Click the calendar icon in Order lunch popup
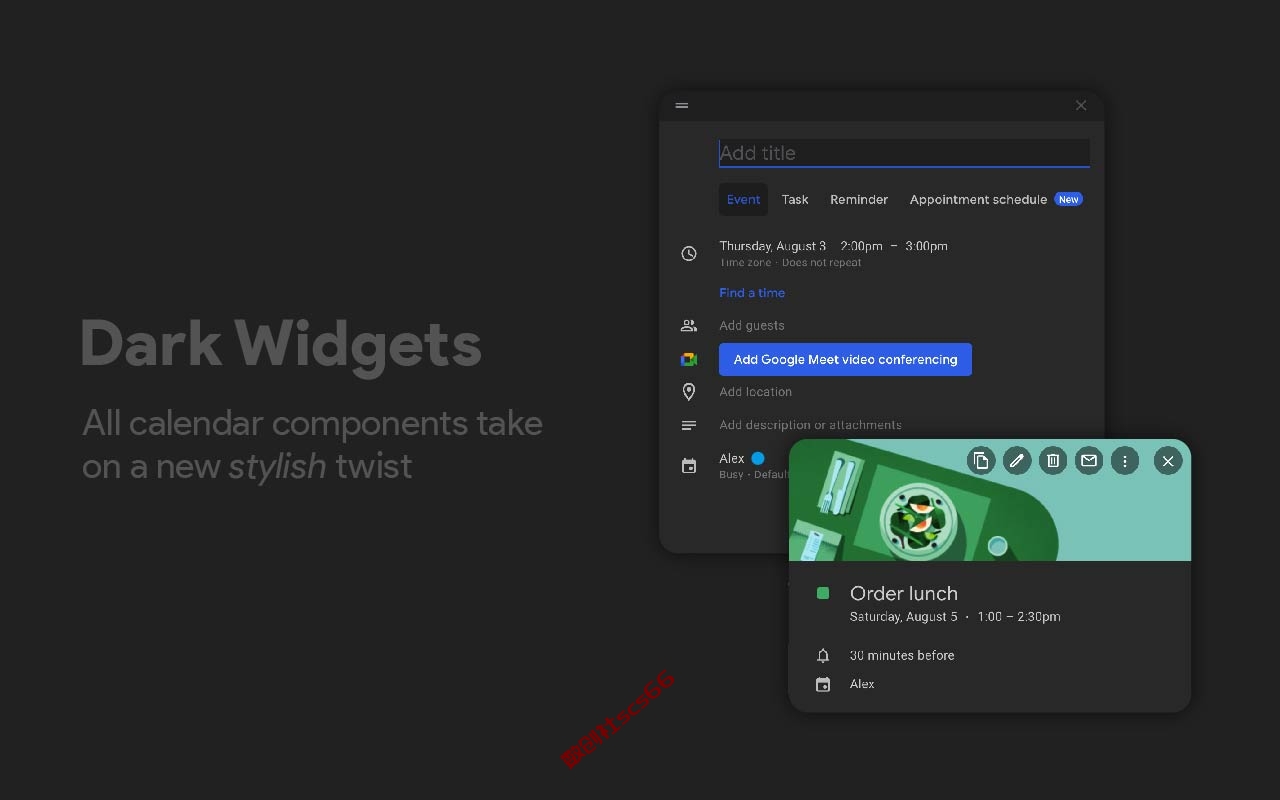 [823, 685]
